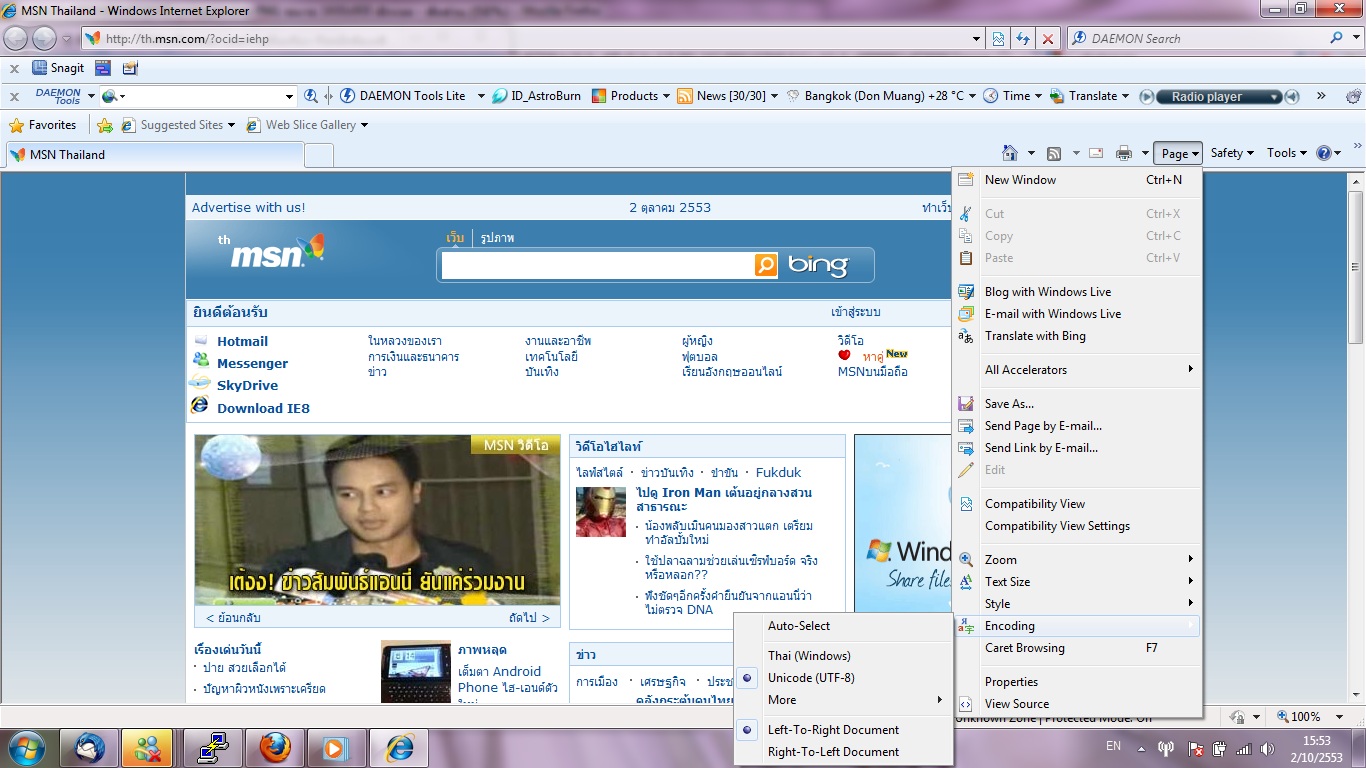
Task: Open DAEMON Tools Lite from the toolbar
Action: point(403,96)
